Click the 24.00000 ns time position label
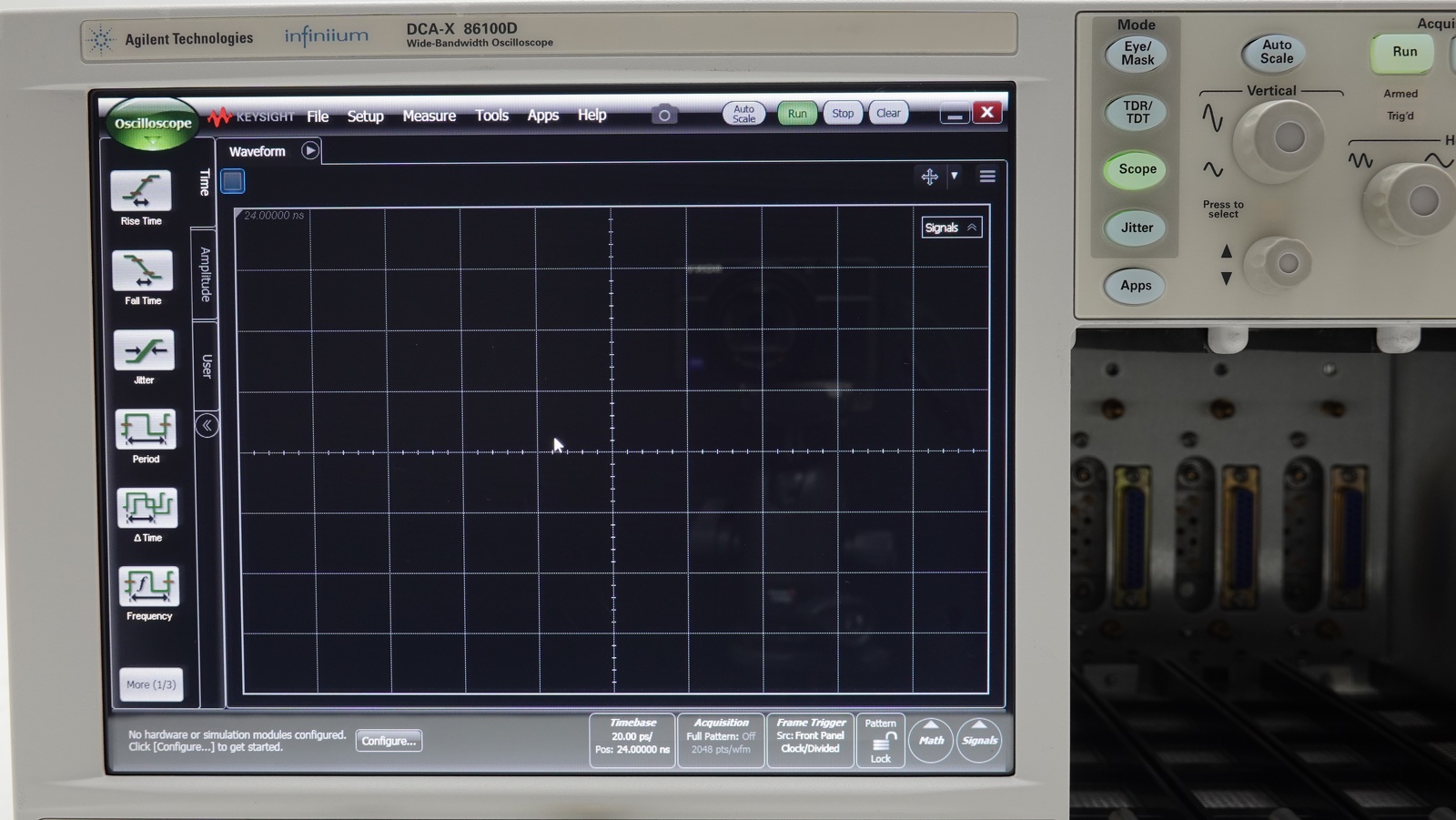 pos(274,216)
